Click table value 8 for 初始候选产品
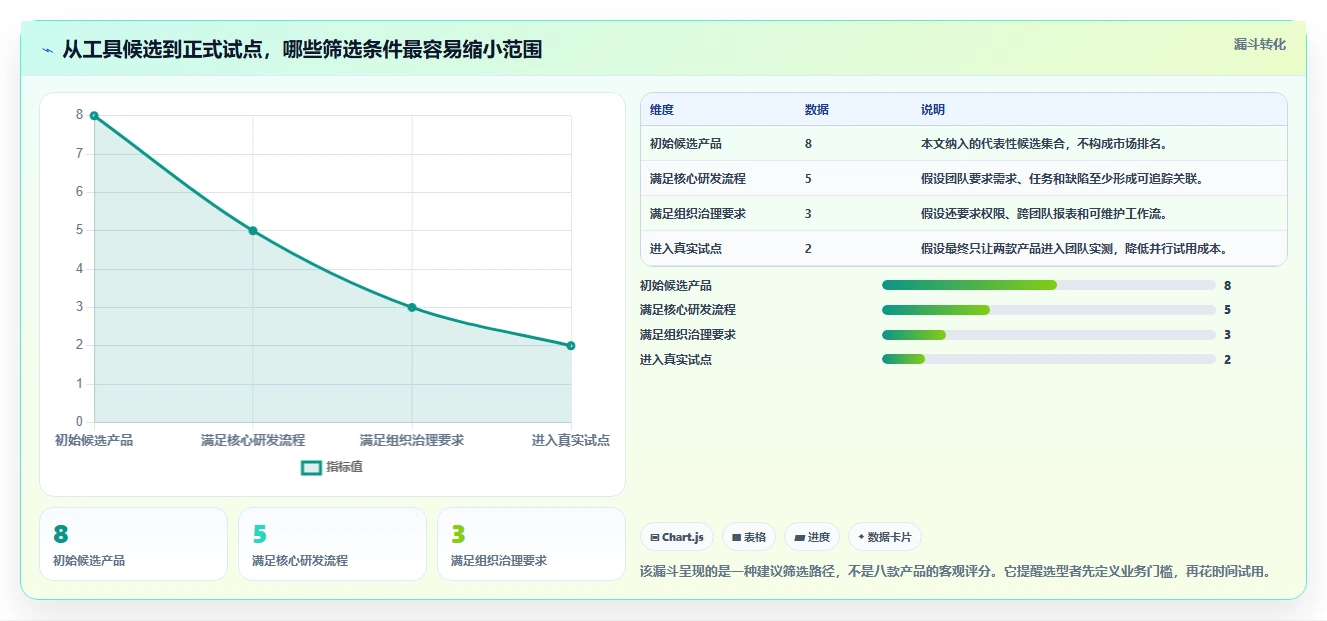 [x=808, y=144]
